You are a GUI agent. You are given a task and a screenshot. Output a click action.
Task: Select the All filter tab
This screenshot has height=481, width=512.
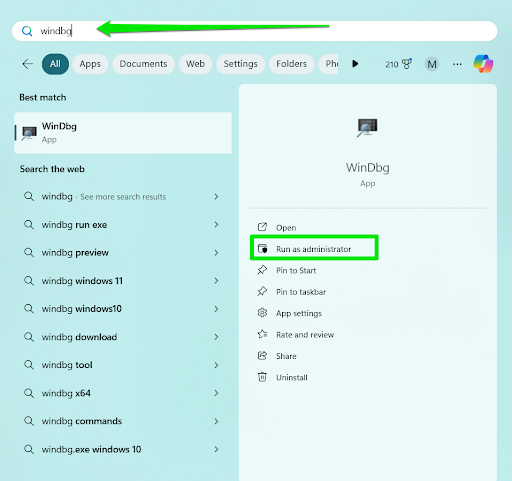(x=55, y=64)
